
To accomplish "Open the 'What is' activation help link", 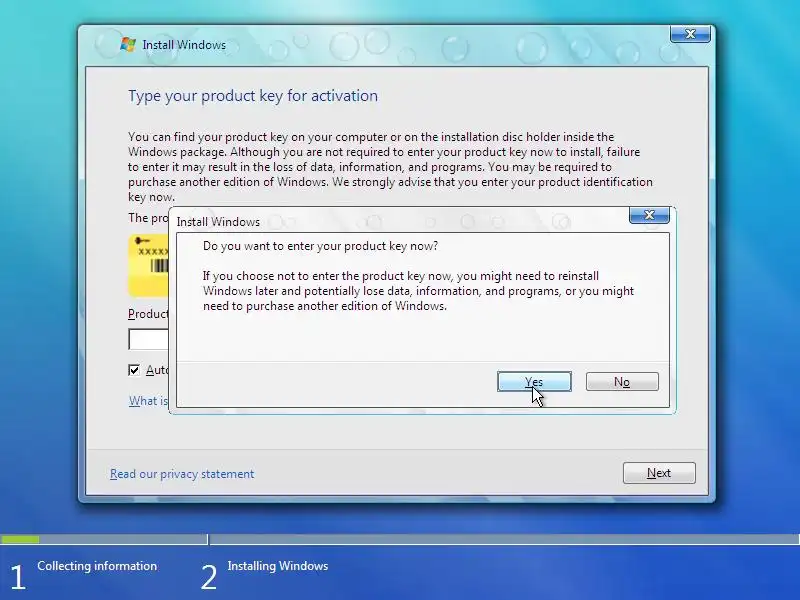I will pos(148,401).
